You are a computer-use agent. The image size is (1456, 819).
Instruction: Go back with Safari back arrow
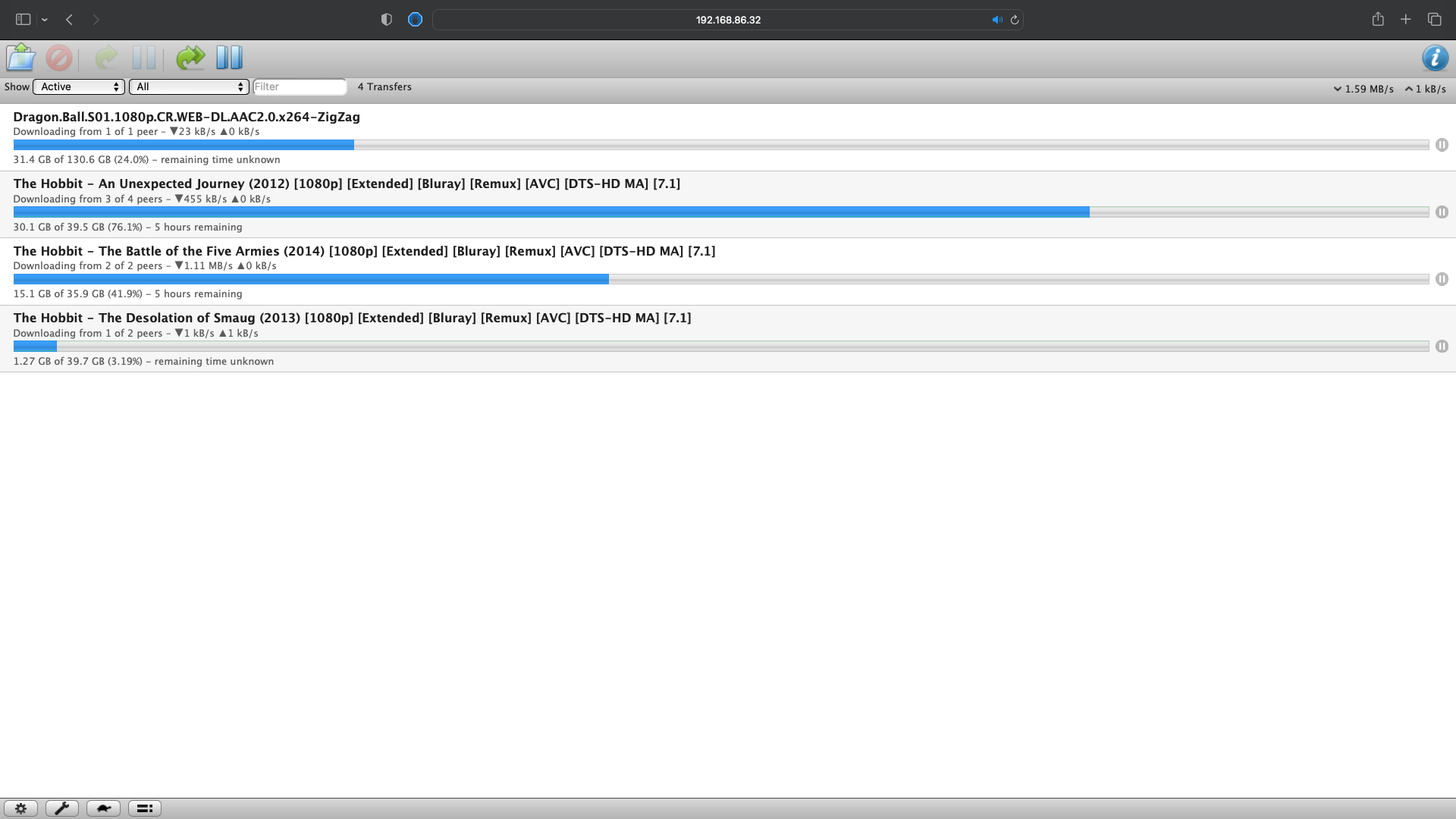[x=69, y=20]
